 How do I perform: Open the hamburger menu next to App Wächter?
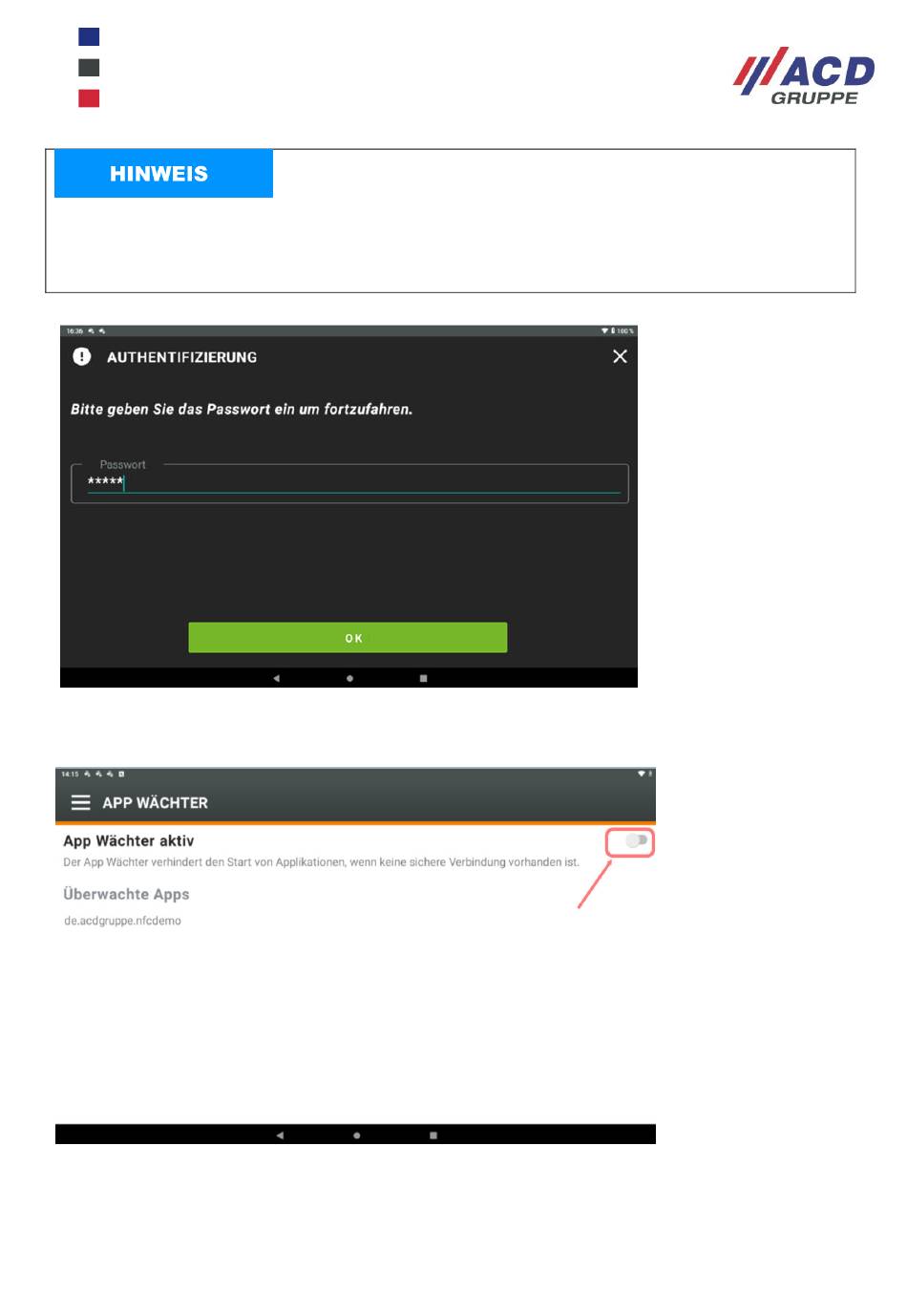pyautogui.click(x=81, y=803)
